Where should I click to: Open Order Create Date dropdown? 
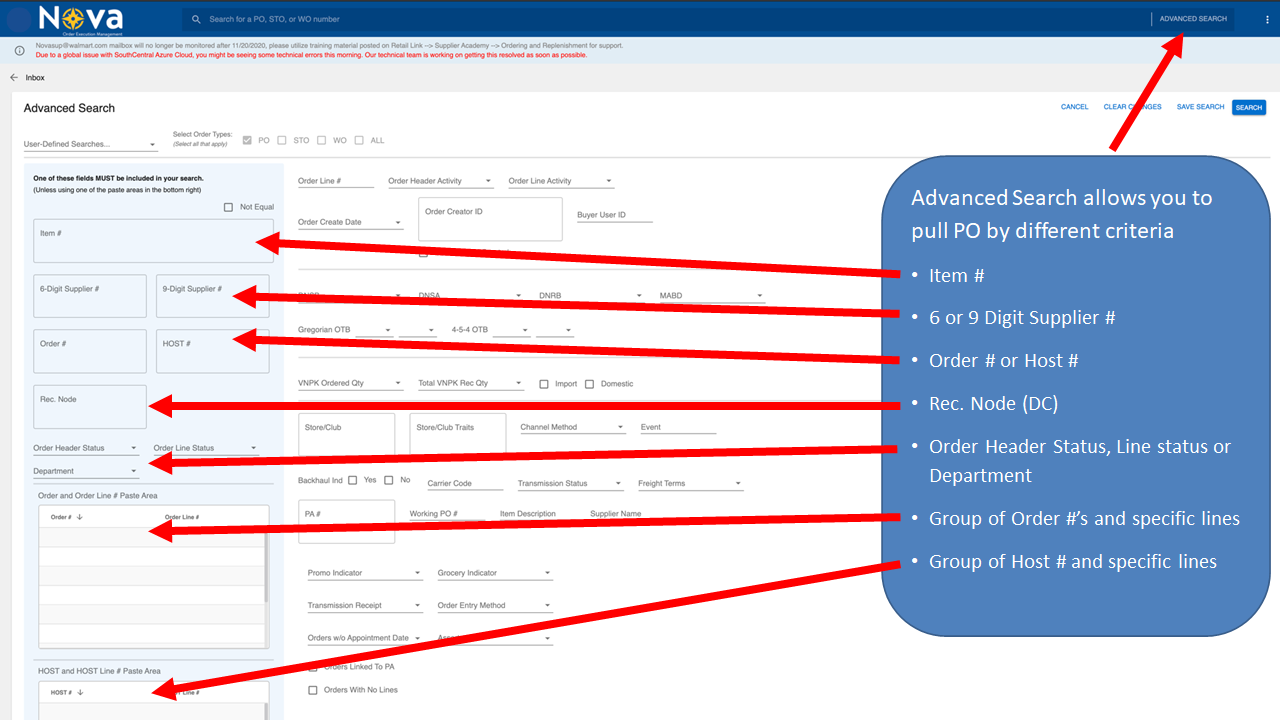tap(351, 222)
